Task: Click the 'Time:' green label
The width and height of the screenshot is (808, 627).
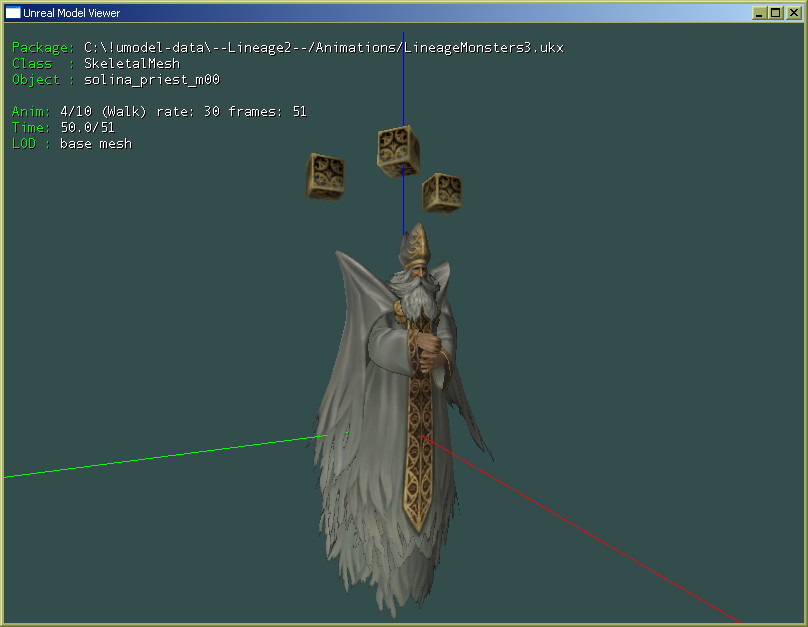Action: tap(31, 127)
